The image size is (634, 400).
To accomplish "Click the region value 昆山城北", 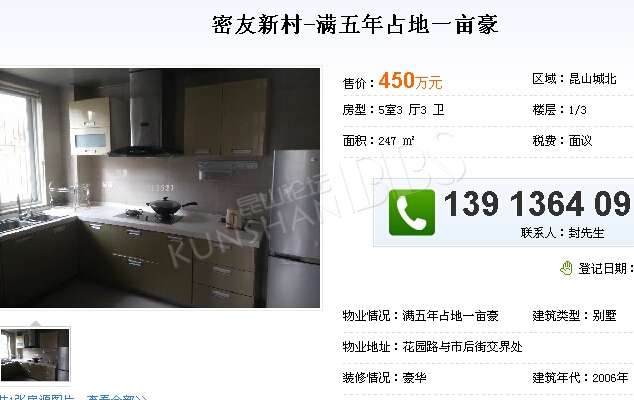I will pyautogui.click(x=593, y=79).
